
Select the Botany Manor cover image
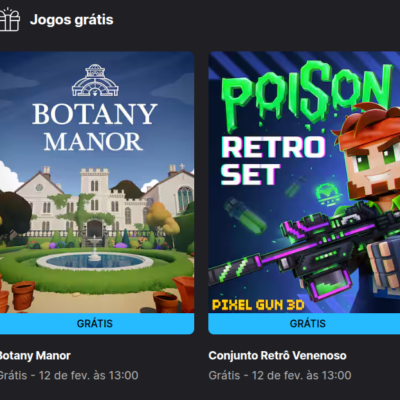pos(97,182)
